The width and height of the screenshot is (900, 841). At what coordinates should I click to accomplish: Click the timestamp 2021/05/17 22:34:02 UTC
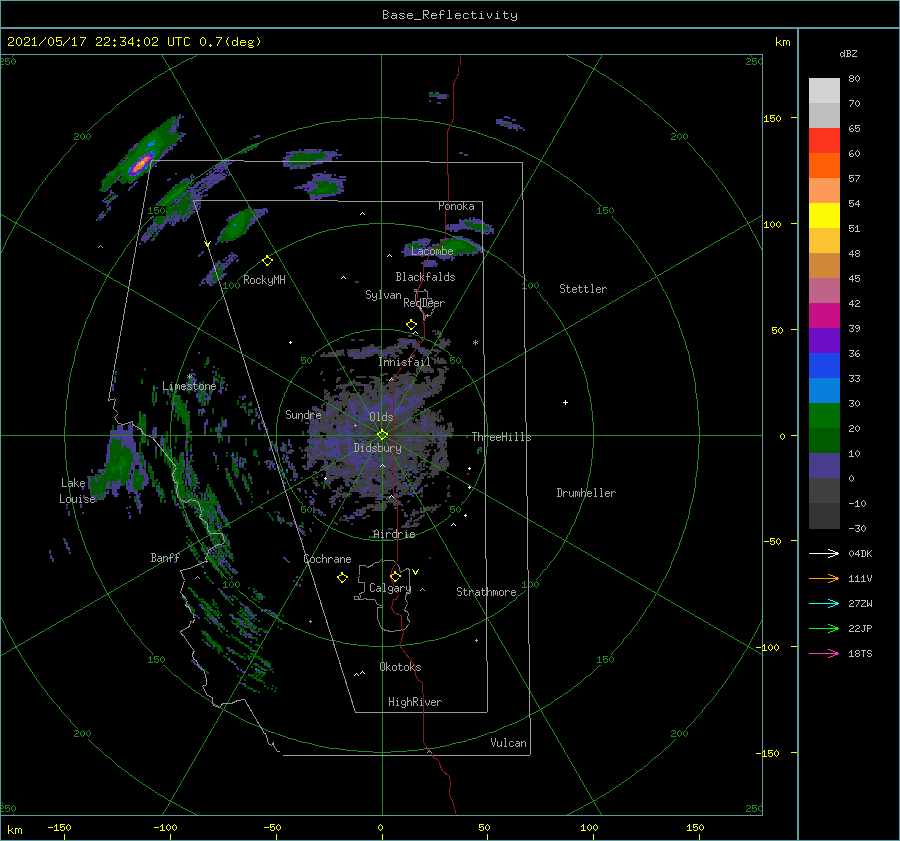tap(99, 42)
